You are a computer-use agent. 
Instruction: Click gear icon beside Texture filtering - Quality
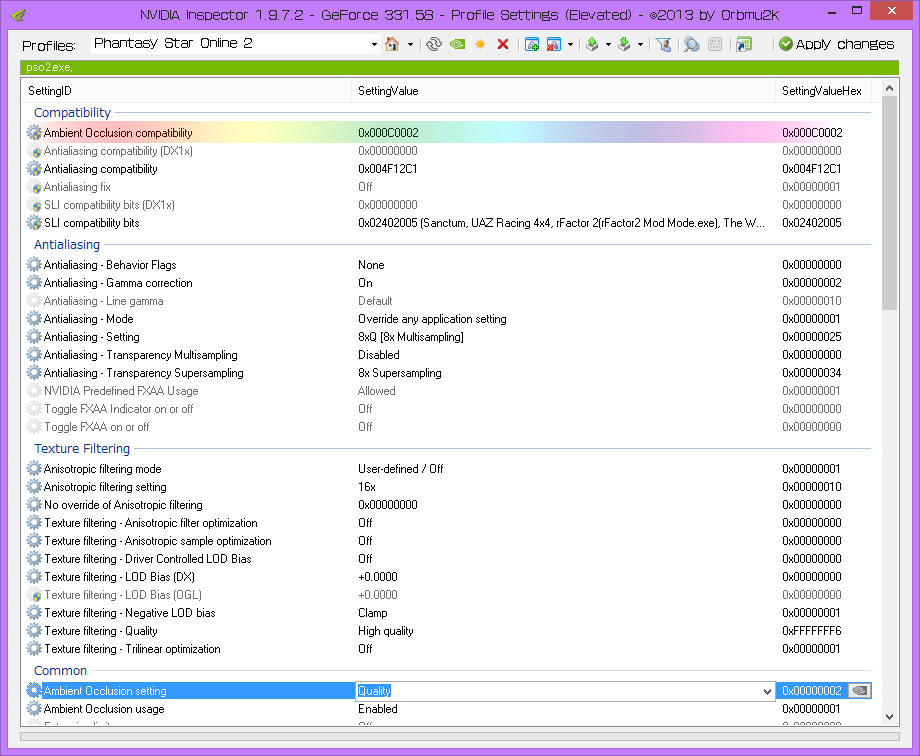click(34, 630)
